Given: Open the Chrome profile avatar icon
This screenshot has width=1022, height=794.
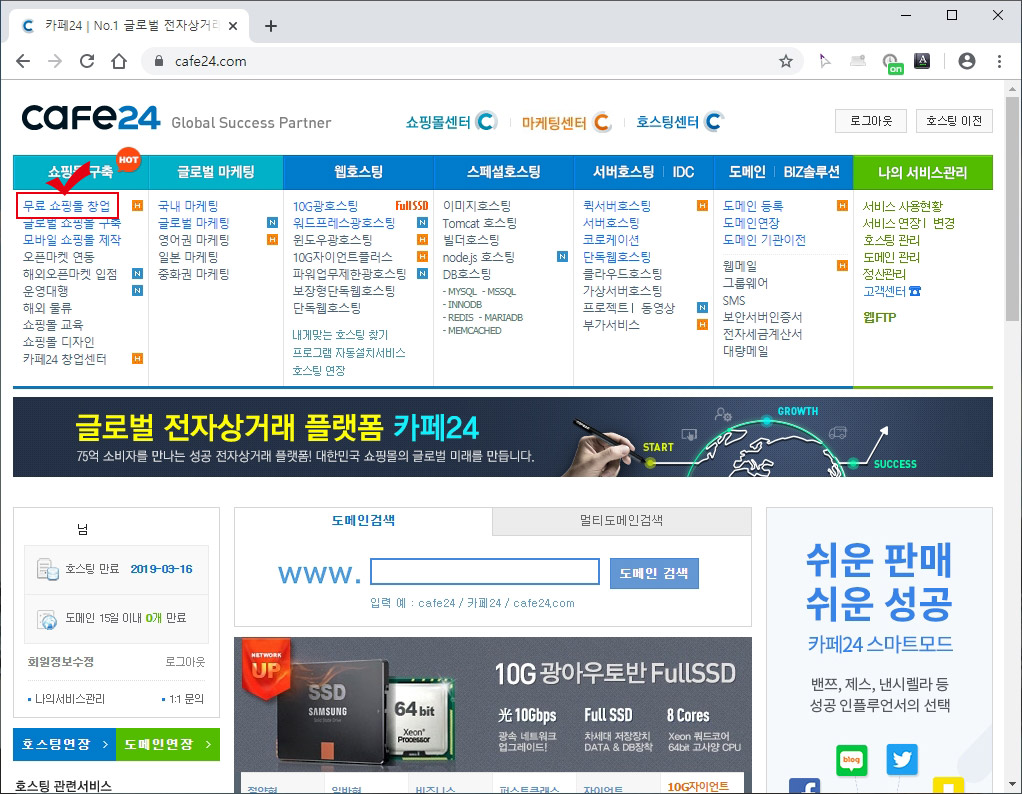Looking at the screenshot, I should pos(967,61).
